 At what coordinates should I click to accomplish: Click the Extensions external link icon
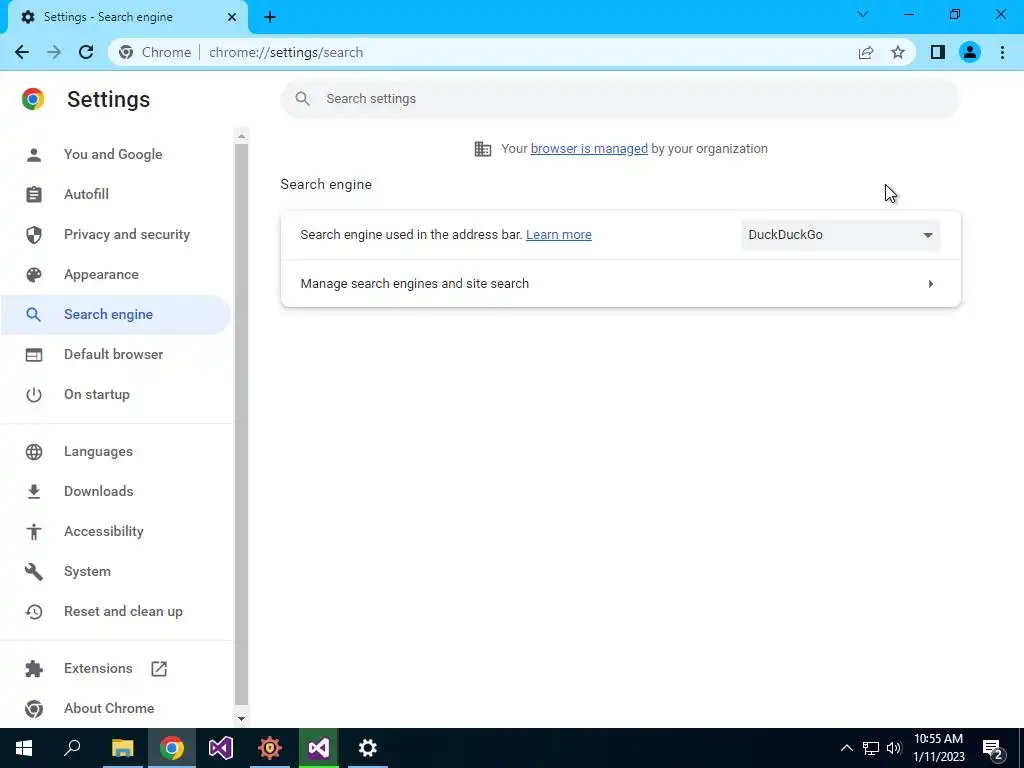pyautogui.click(x=159, y=669)
